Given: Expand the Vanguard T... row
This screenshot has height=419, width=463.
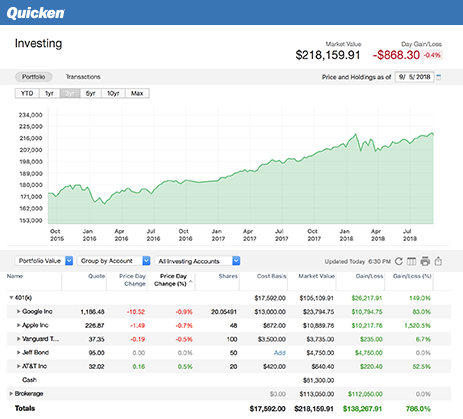Looking at the screenshot, I should click(x=19, y=339).
